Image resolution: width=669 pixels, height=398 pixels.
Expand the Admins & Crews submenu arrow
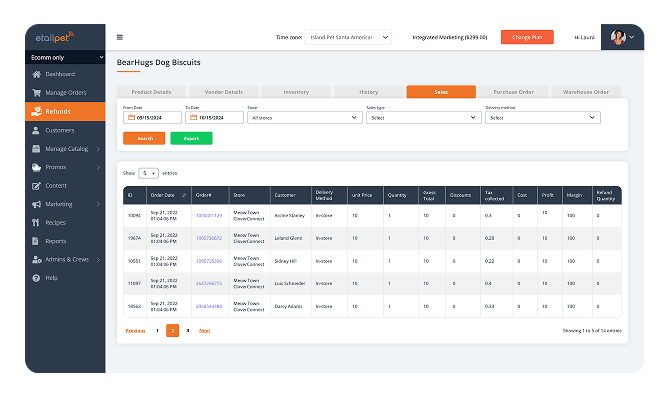coord(98,259)
